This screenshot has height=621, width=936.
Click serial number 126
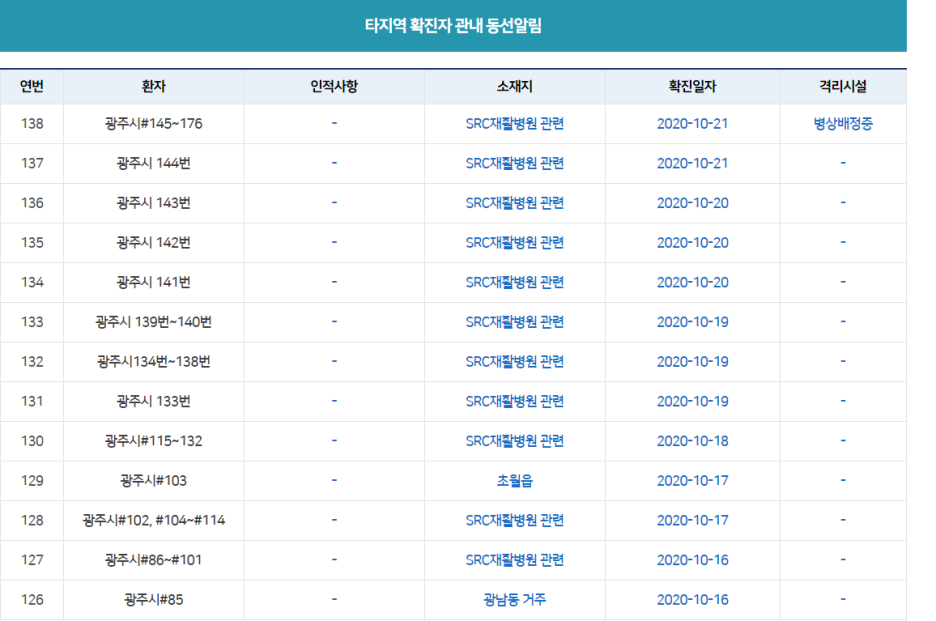[x=32, y=600]
